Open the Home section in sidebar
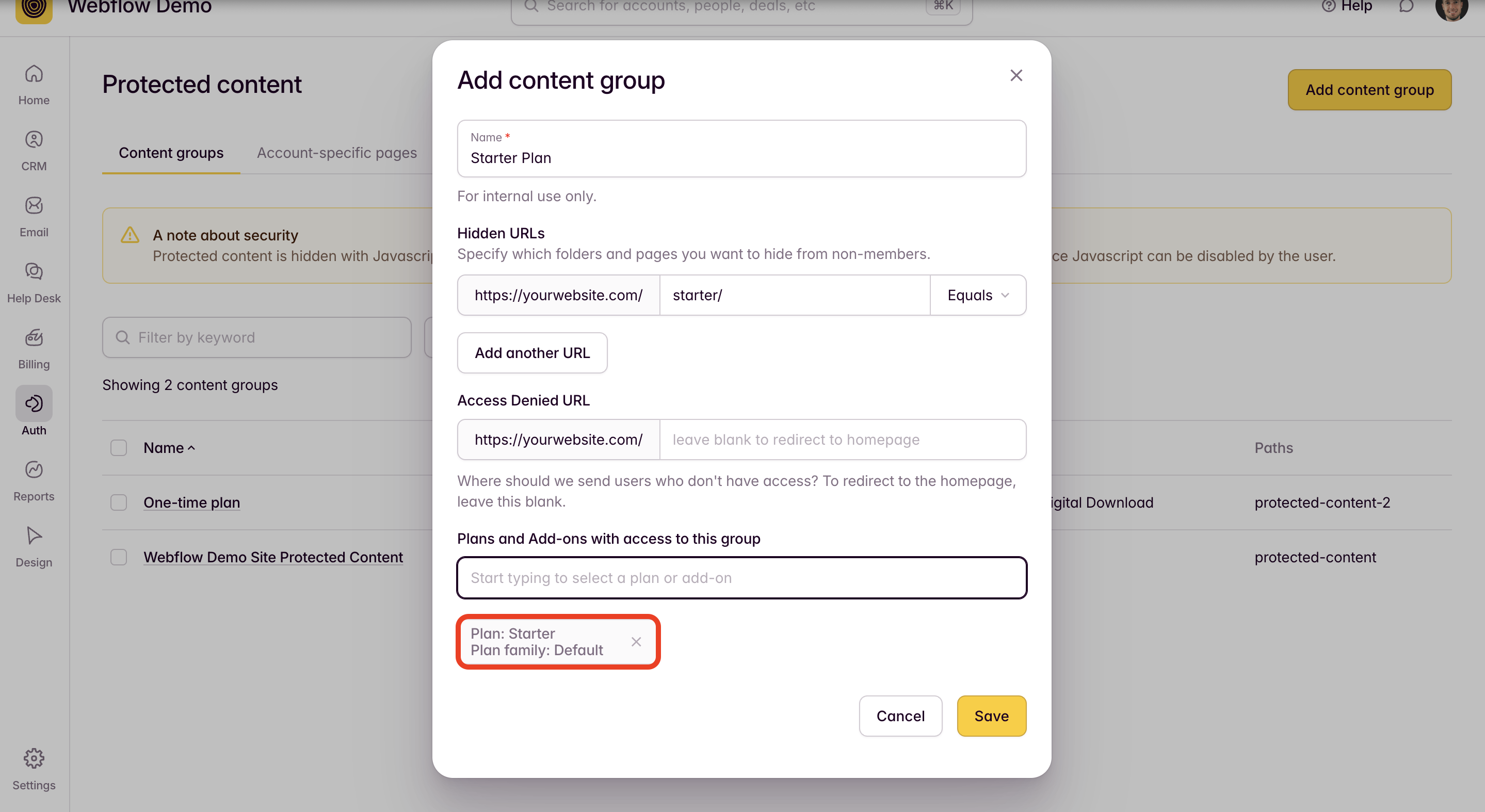 34,84
